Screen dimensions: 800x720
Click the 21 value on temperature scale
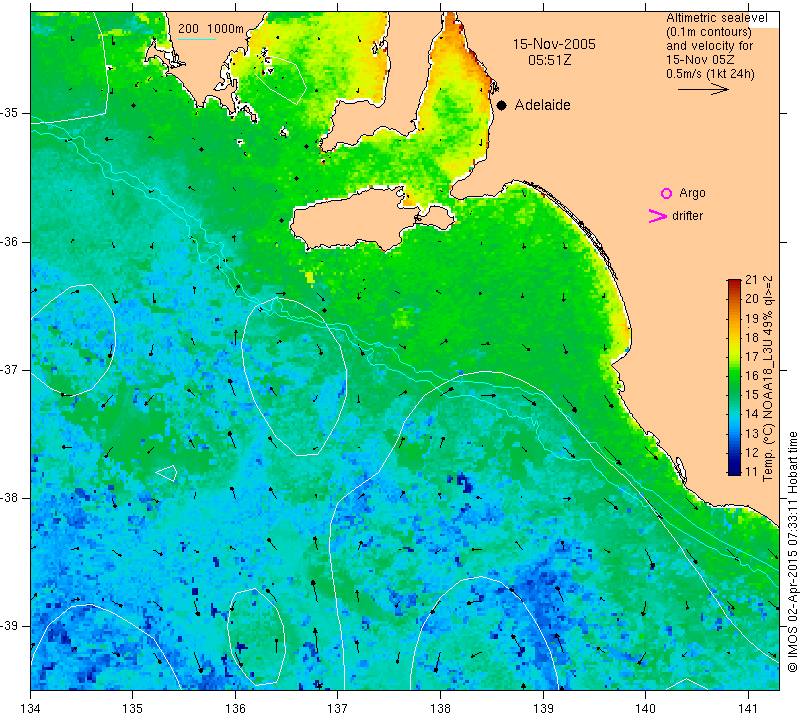(x=752, y=280)
